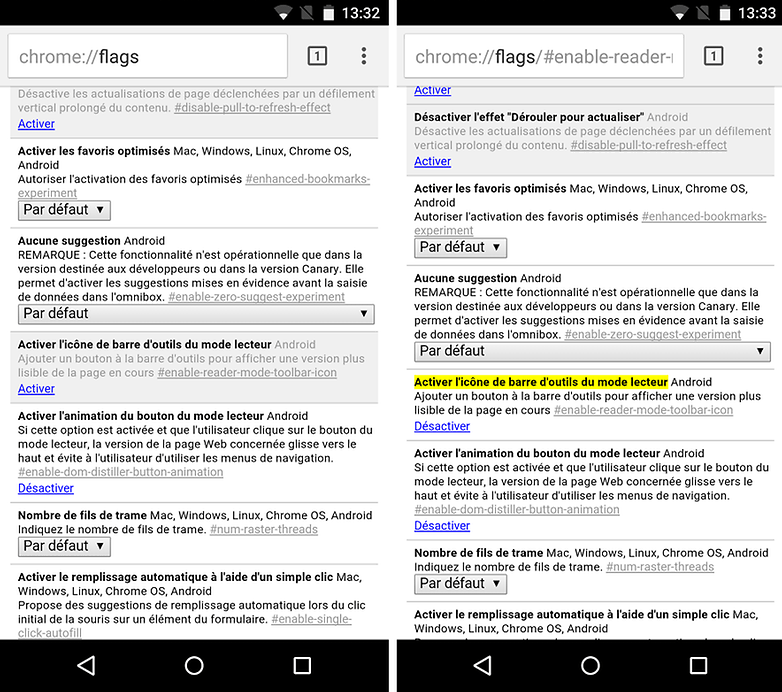Open #enable-reader-mode-toolbar-icon anchor on right phone
The width and height of the screenshot is (782, 692).
pos(643,410)
